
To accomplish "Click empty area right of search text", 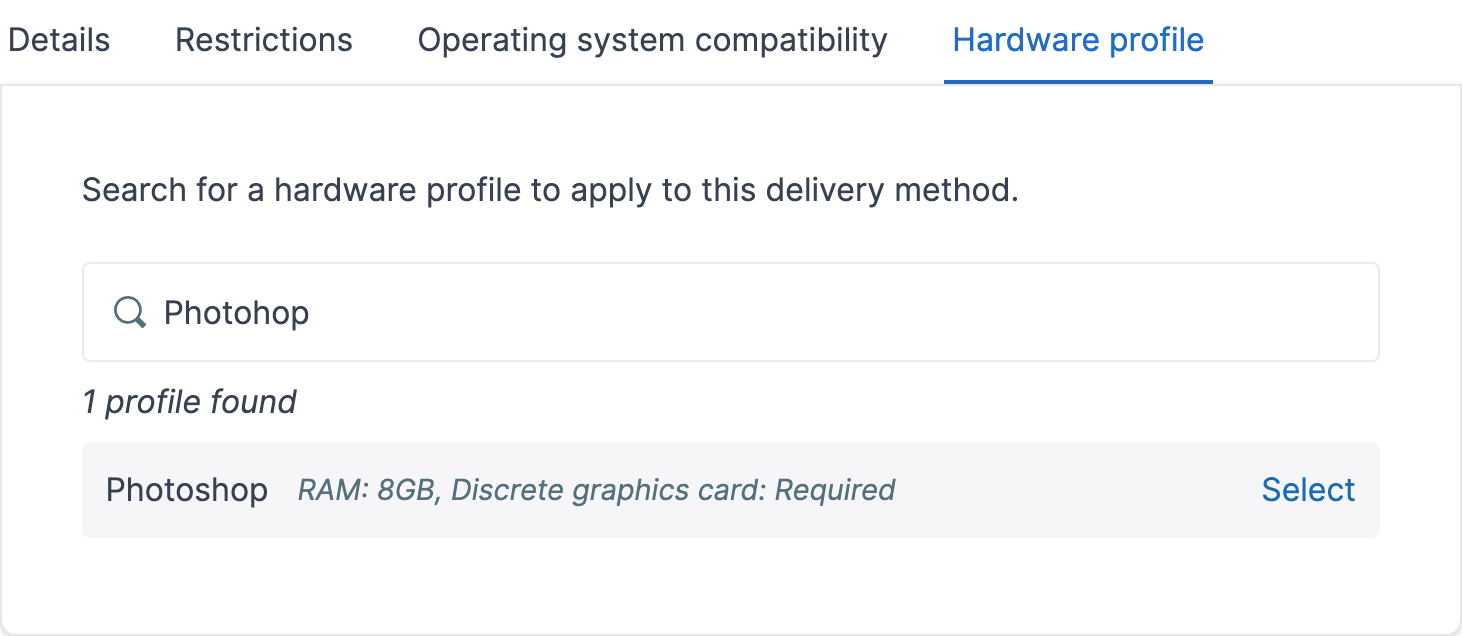I will (x=850, y=312).
